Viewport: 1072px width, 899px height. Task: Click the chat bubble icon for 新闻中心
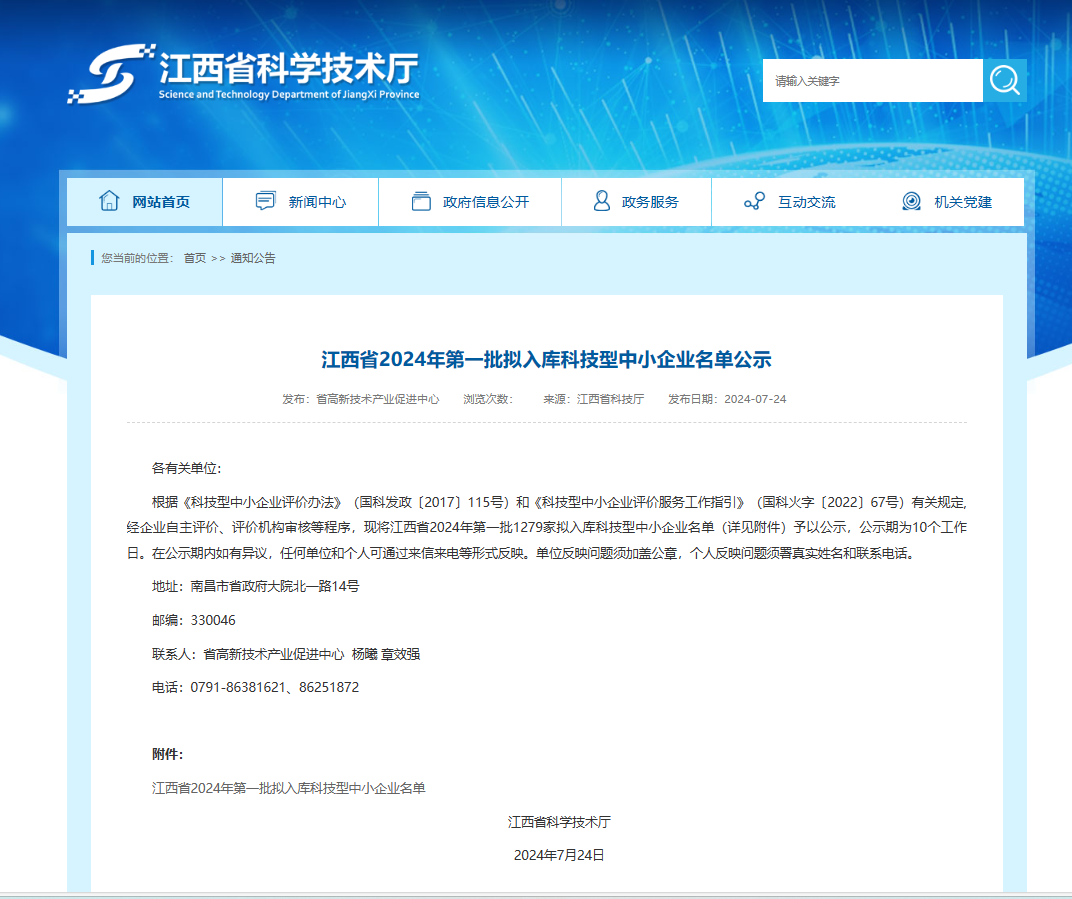[265, 201]
